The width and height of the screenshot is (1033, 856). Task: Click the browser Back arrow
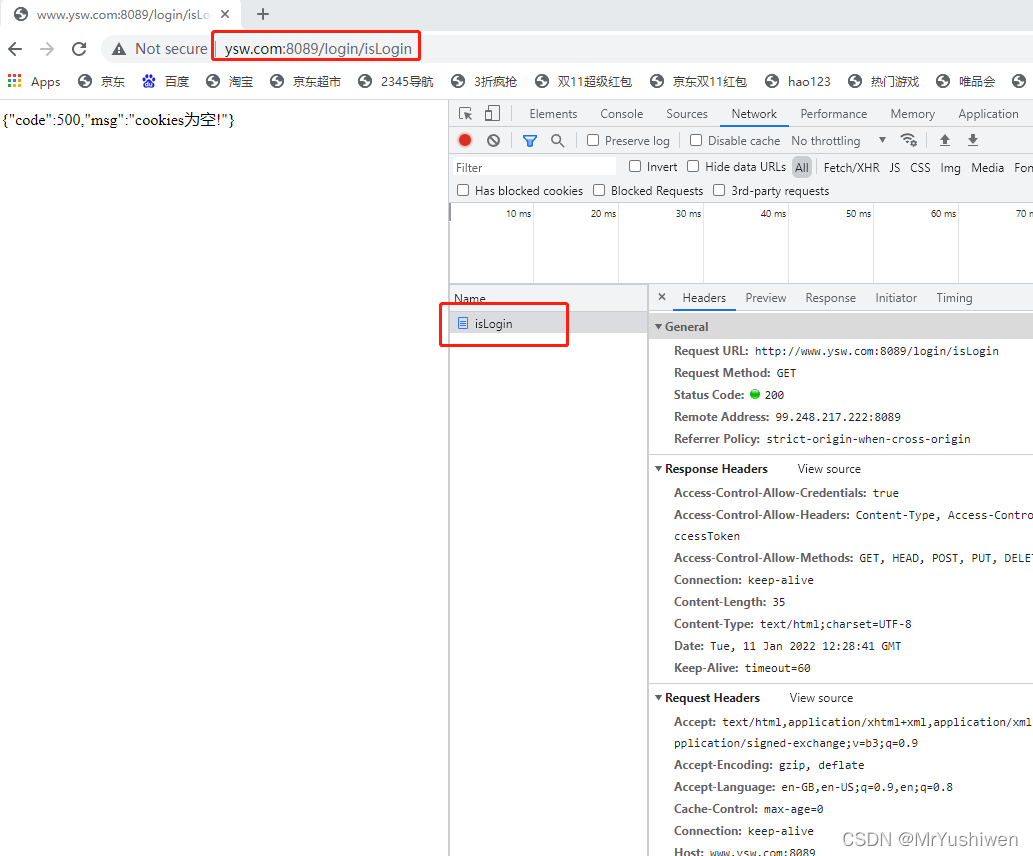click(x=15, y=49)
